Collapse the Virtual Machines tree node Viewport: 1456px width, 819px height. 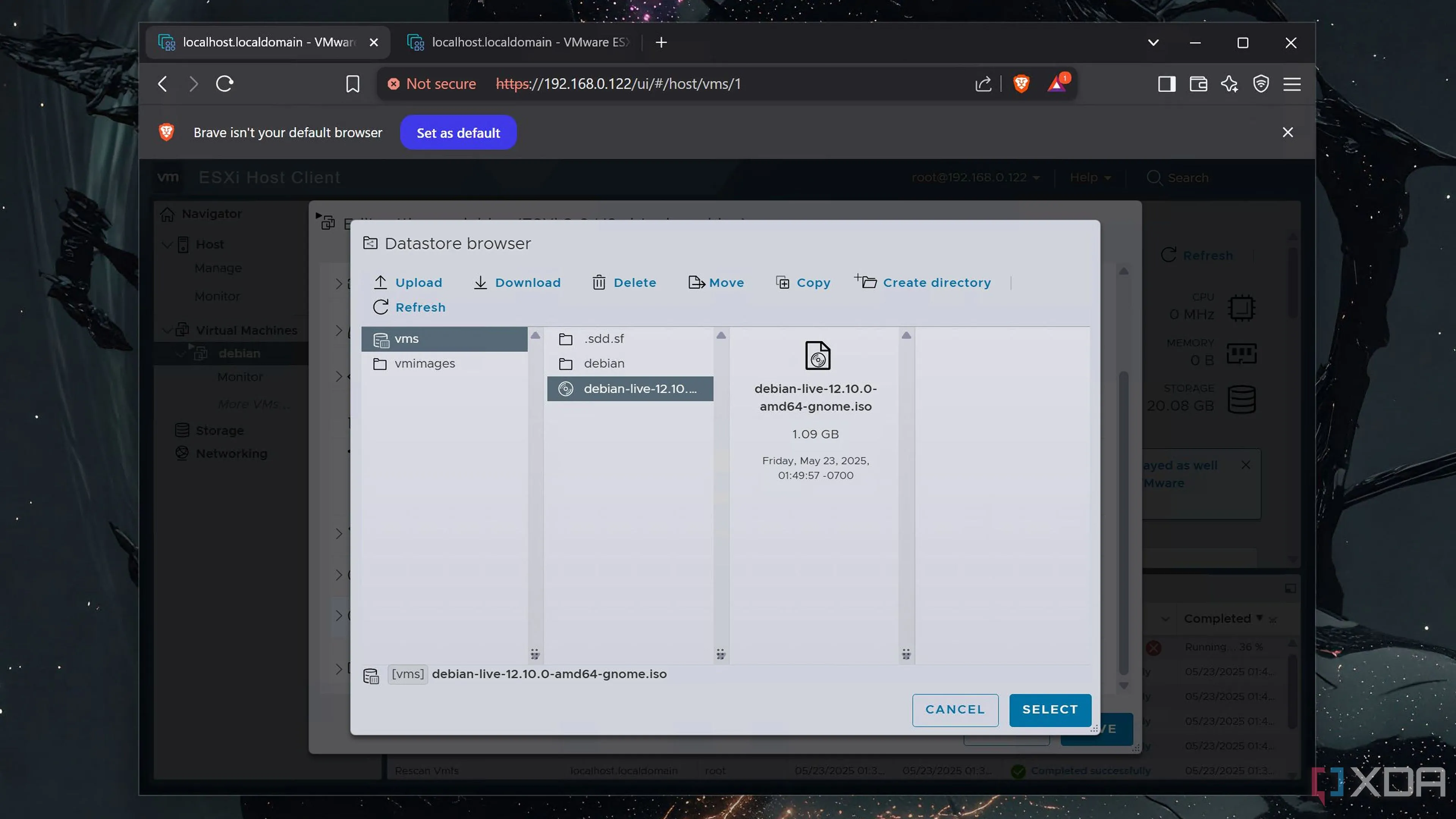click(x=167, y=330)
